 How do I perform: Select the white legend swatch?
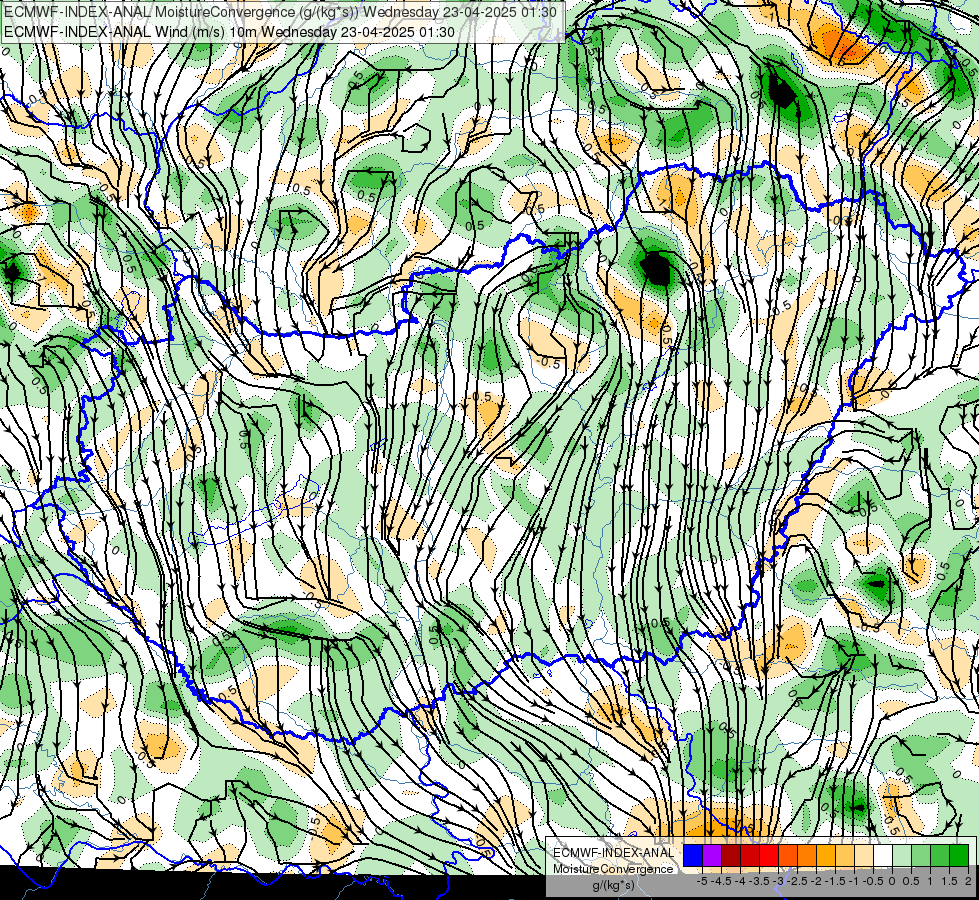click(883, 855)
